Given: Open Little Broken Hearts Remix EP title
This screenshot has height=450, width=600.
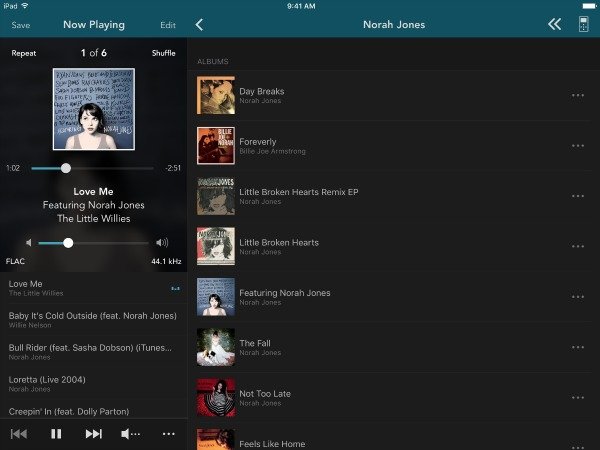Looking at the screenshot, I should click(x=298, y=192).
